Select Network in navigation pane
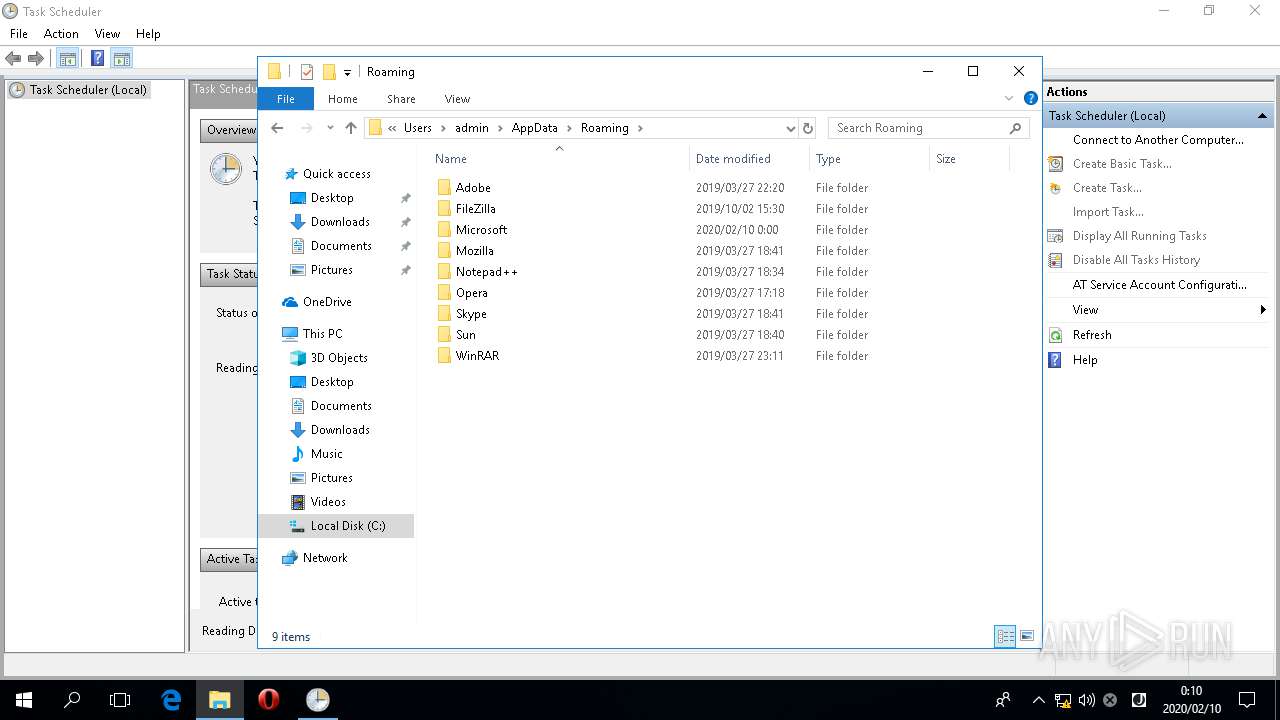 pyautogui.click(x=325, y=558)
